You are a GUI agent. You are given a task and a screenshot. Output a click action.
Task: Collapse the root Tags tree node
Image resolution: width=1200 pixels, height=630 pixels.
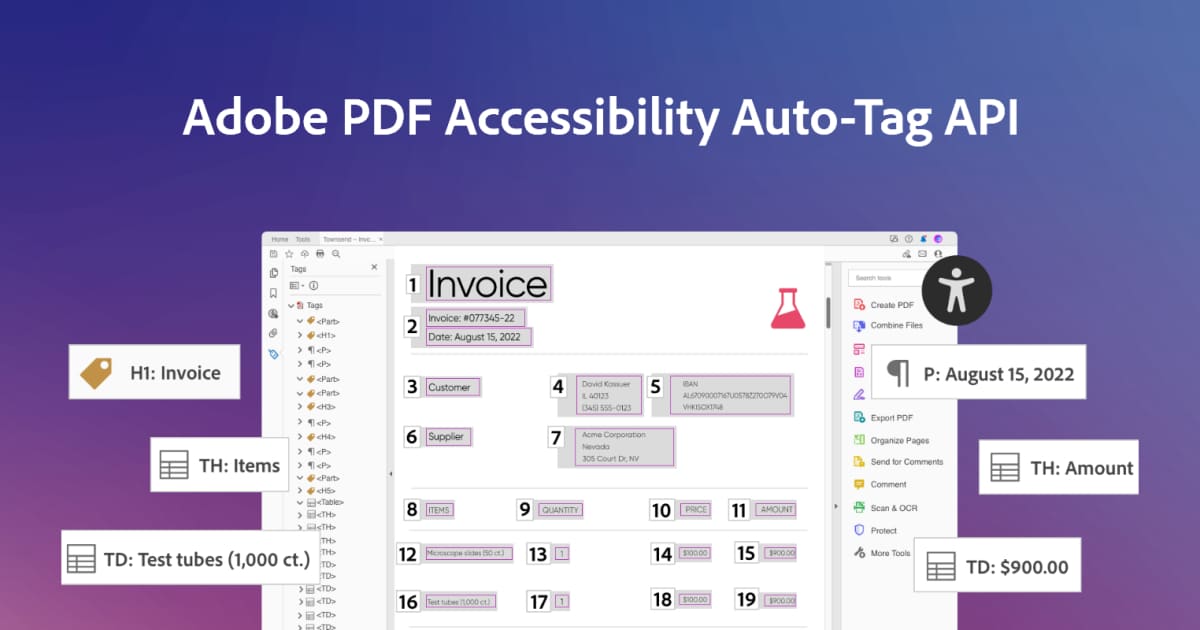(291, 305)
